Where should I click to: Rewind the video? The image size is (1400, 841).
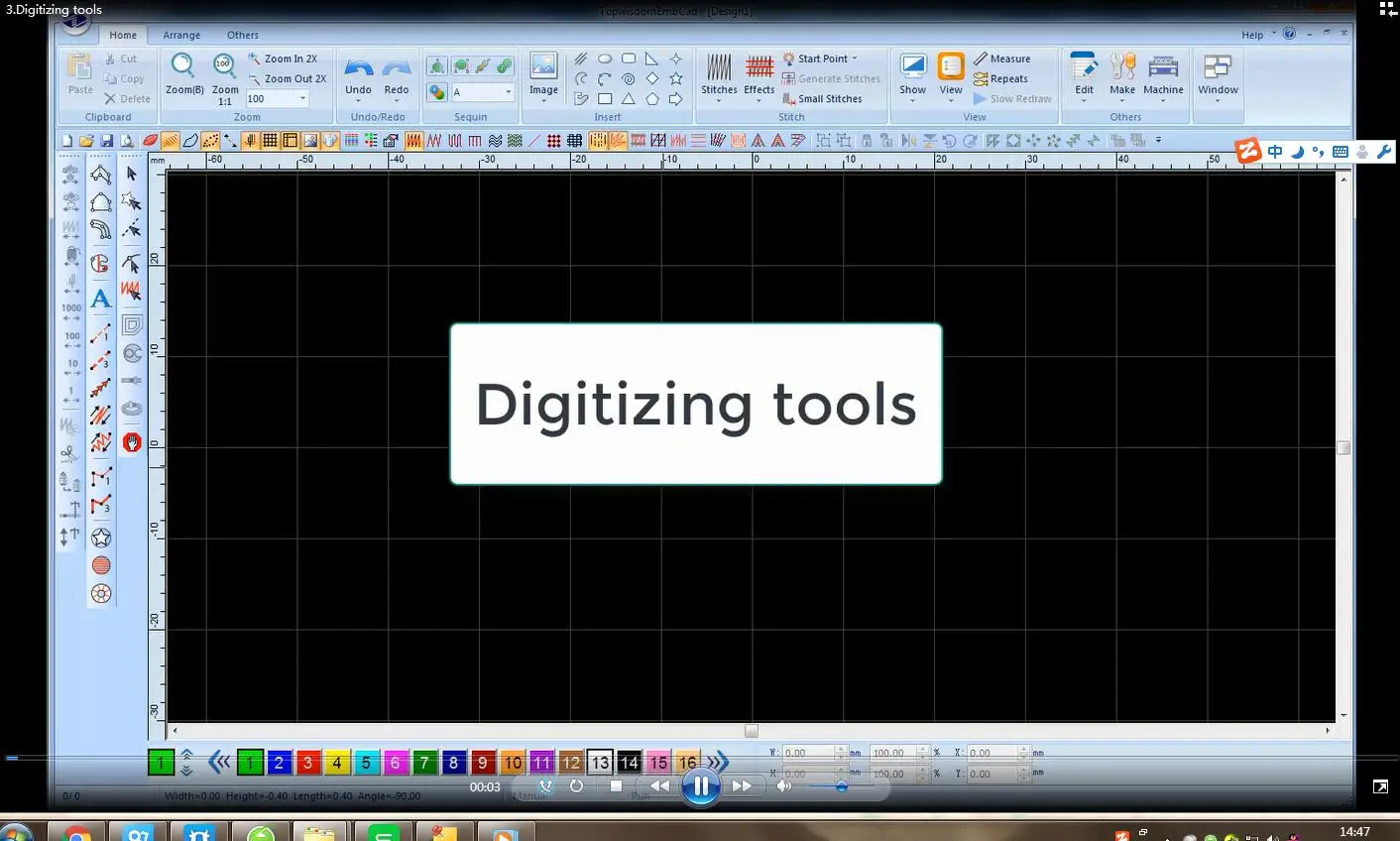[659, 786]
